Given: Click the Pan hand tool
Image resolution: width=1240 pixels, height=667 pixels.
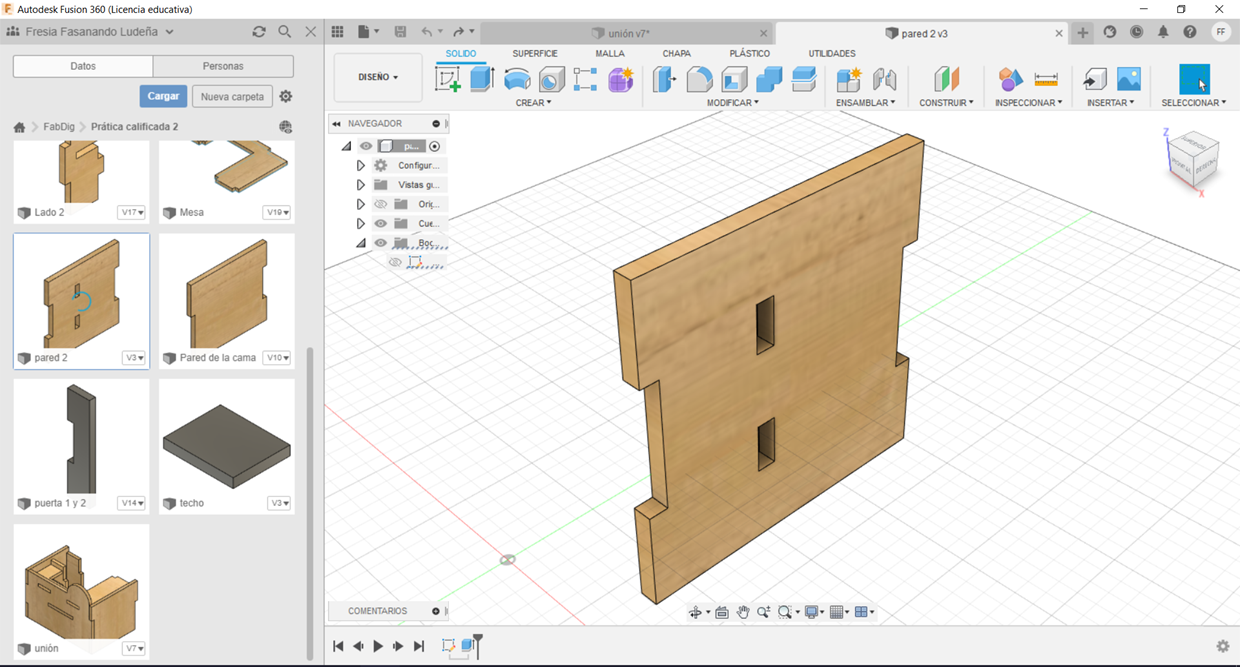Looking at the screenshot, I should (x=743, y=612).
